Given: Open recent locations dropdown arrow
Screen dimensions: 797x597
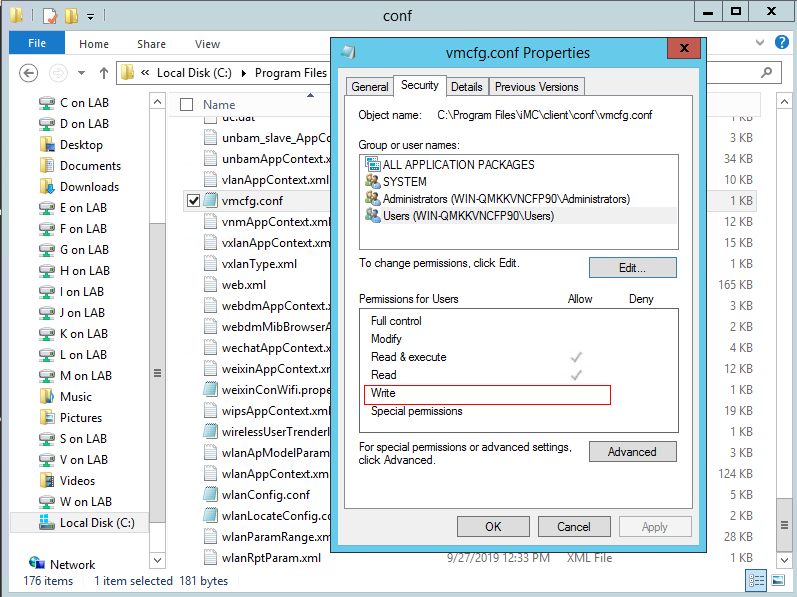Looking at the screenshot, I should [81, 73].
